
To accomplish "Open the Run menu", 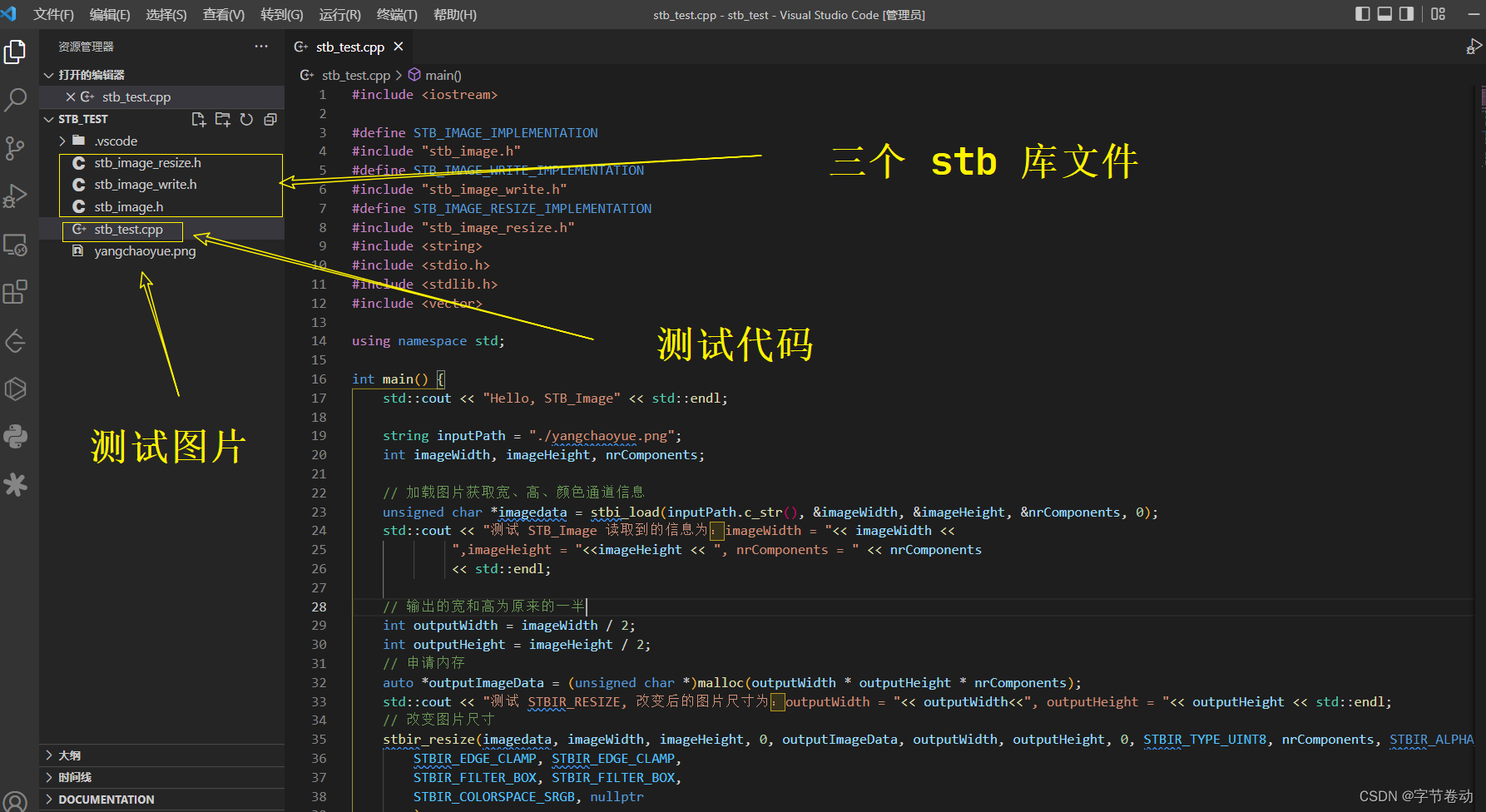I will (x=339, y=14).
